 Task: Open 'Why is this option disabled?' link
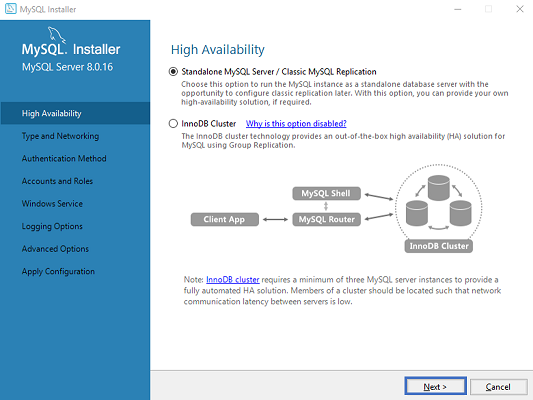(x=296, y=123)
